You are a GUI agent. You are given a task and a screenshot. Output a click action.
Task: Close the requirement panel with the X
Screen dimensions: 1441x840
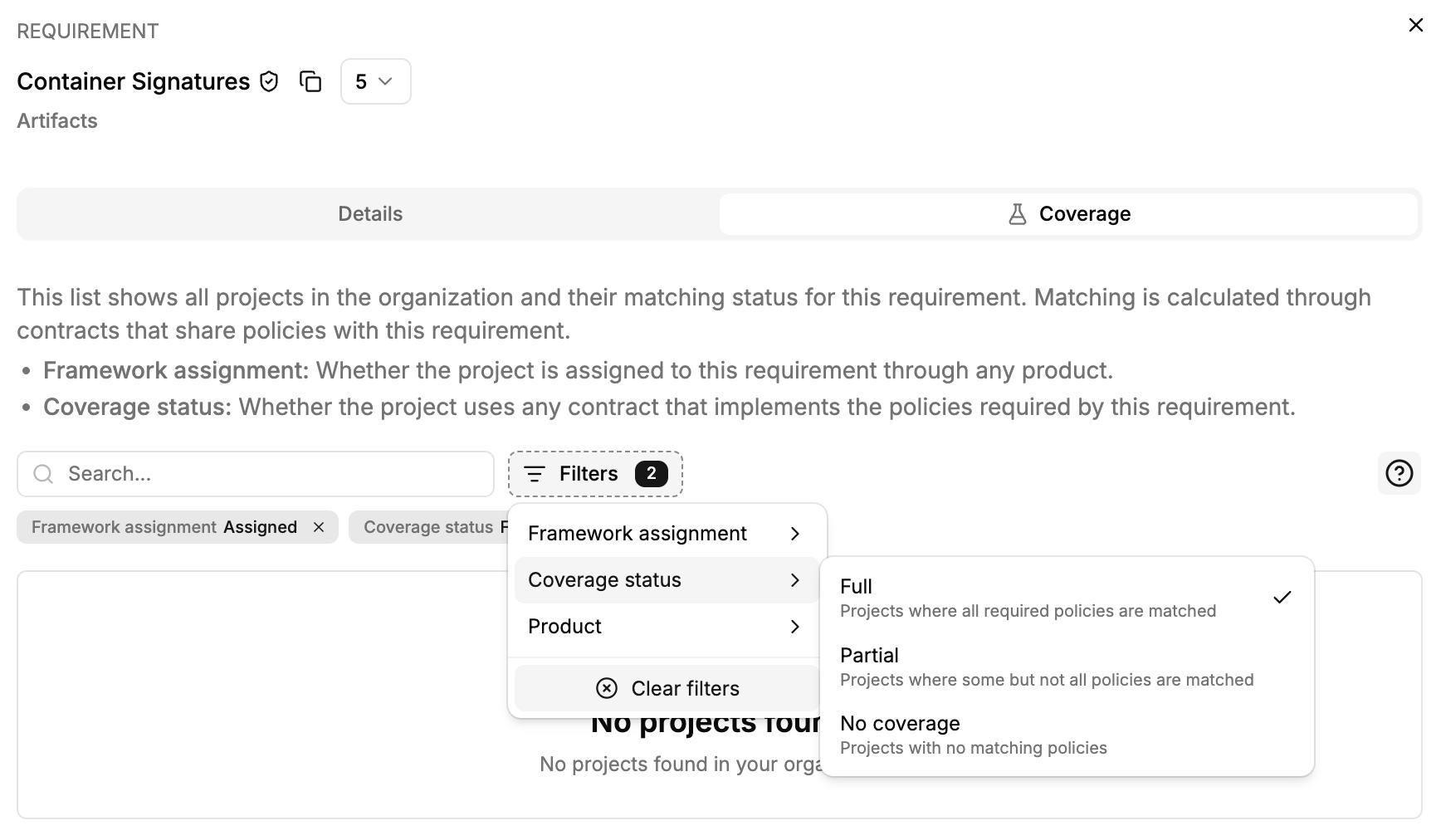tap(1415, 24)
